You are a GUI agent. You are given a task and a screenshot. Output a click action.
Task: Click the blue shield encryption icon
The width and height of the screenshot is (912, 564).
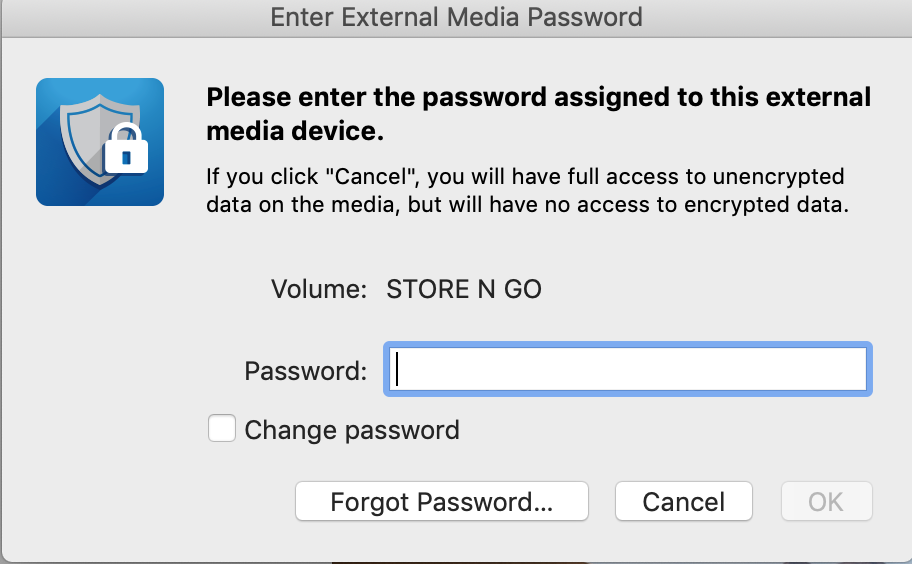pos(99,142)
